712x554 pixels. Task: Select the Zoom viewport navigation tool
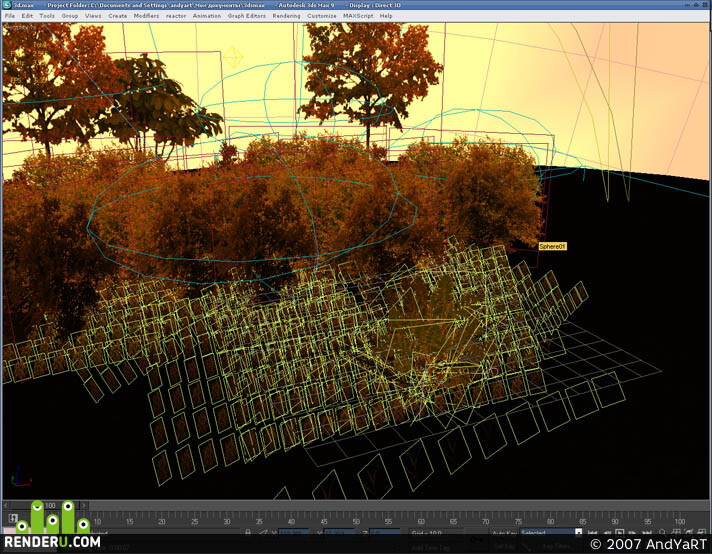point(663,532)
